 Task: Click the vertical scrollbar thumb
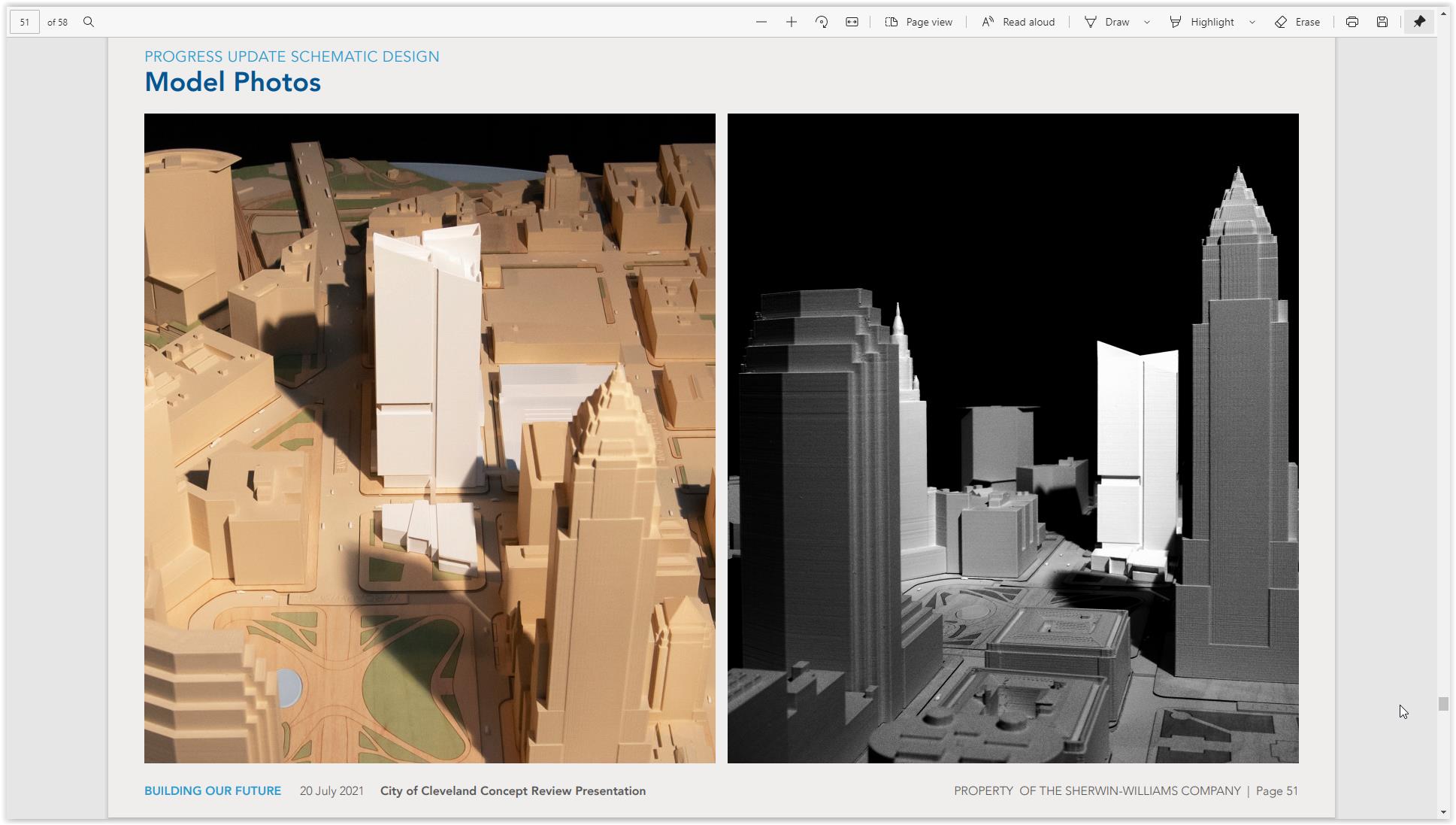(x=1443, y=704)
